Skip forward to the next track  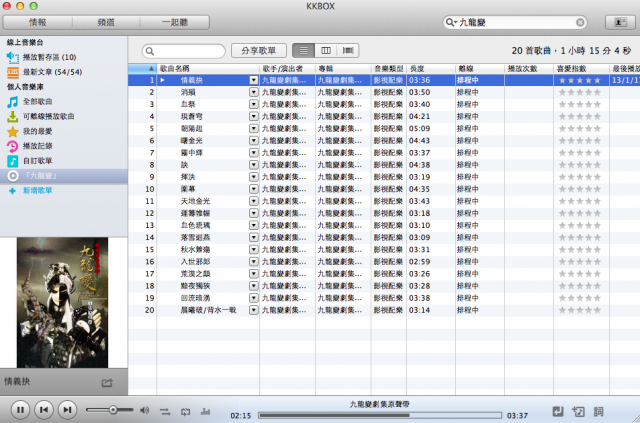pos(67,410)
